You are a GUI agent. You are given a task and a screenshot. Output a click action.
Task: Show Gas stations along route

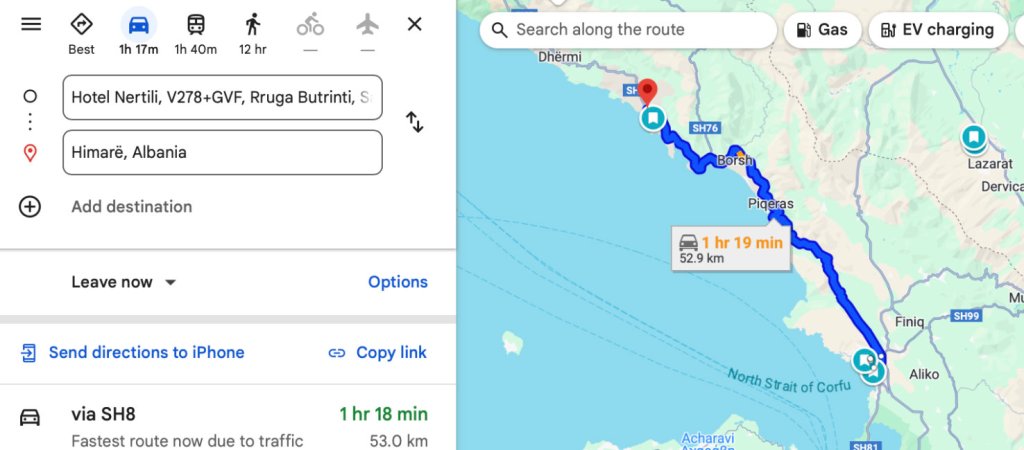[x=822, y=30]
